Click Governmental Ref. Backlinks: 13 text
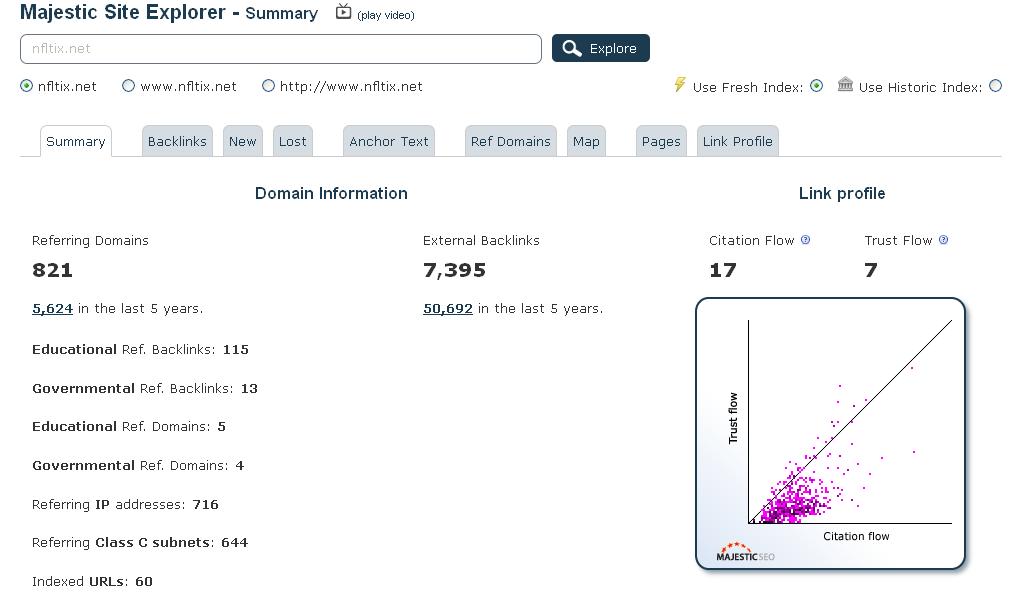Image resolution: width=1021 pixels, height=608 pixels. click(145, 389)
